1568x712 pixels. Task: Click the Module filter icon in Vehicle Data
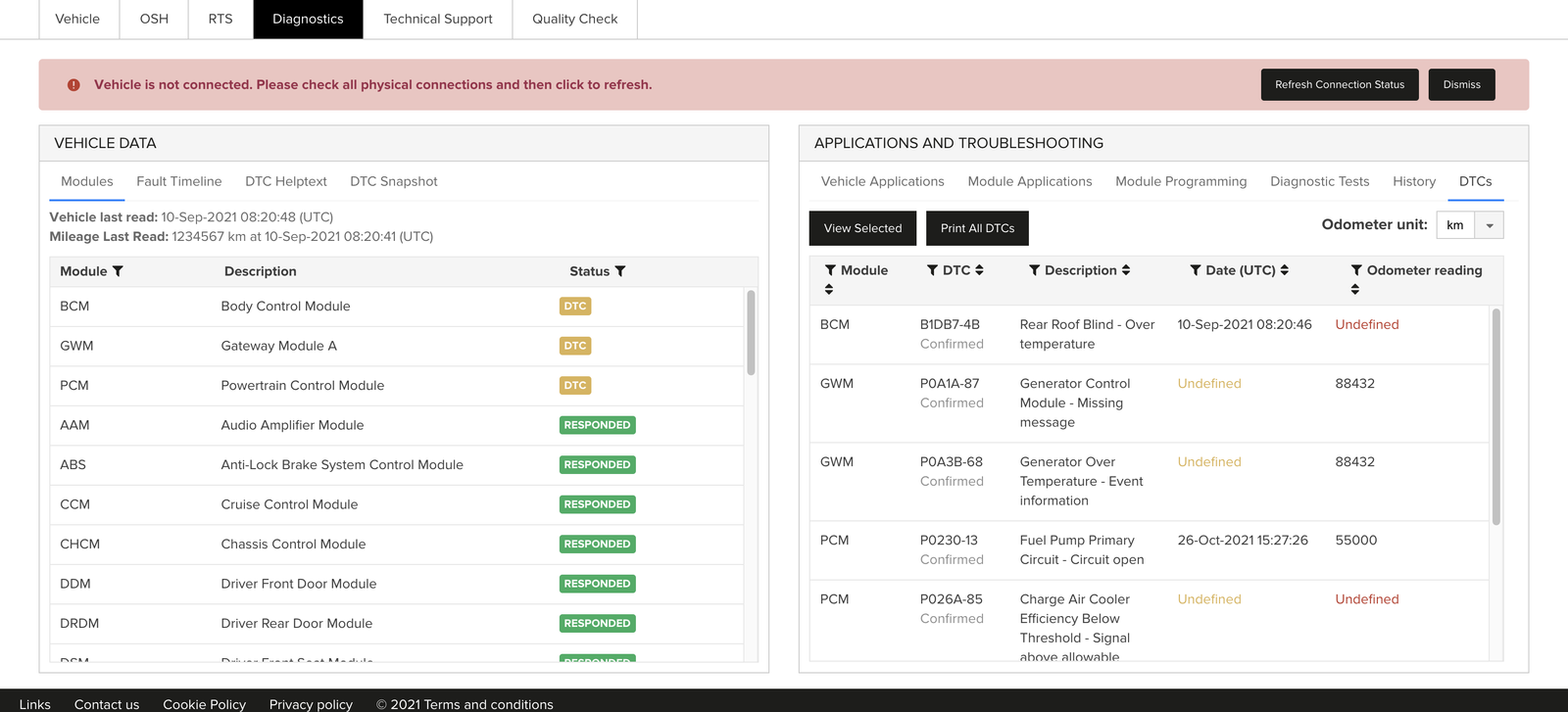coord(118,271)
